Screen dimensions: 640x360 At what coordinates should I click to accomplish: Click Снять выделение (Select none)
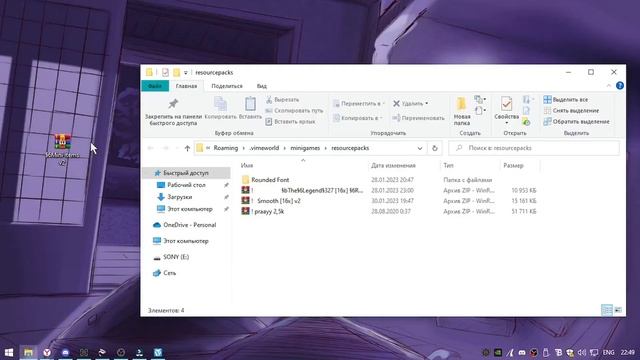tap(571, 111)
